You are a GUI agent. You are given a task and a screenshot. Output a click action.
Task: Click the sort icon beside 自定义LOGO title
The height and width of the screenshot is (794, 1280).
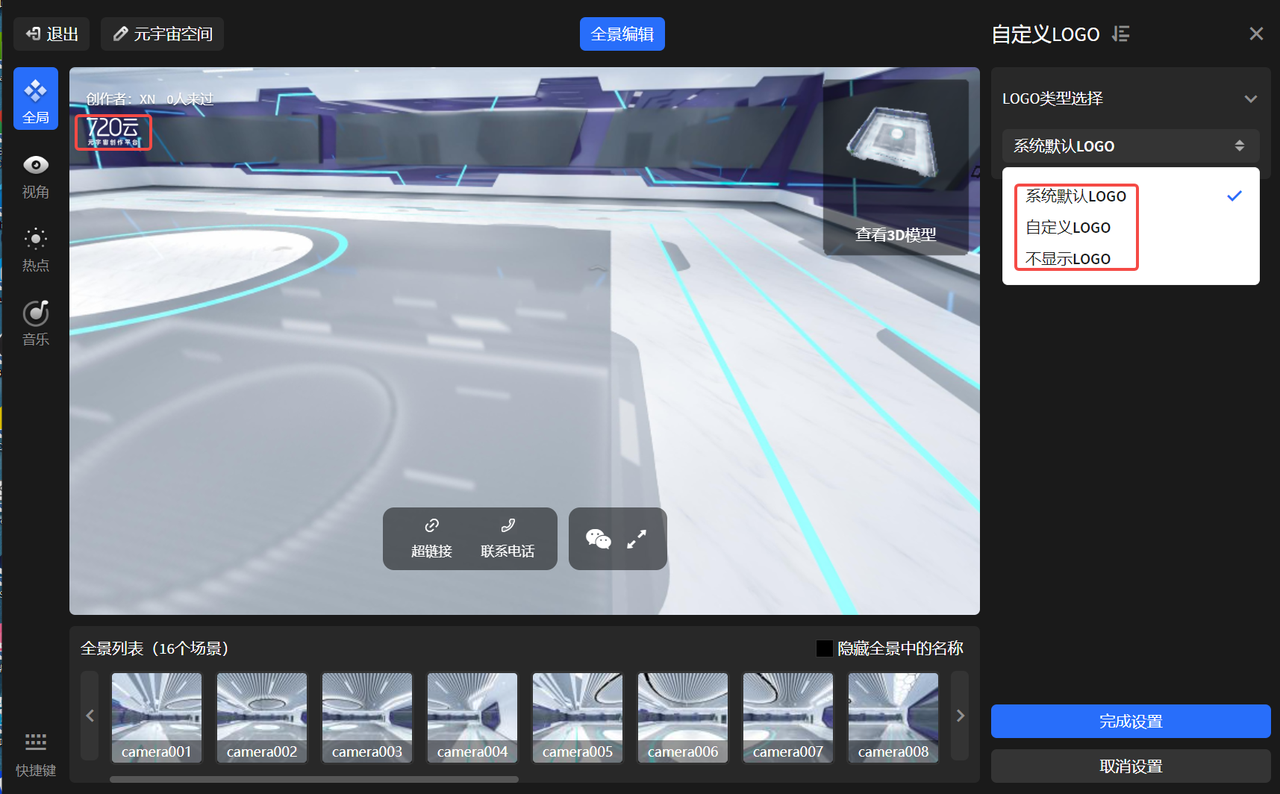tap(1121, 34)
